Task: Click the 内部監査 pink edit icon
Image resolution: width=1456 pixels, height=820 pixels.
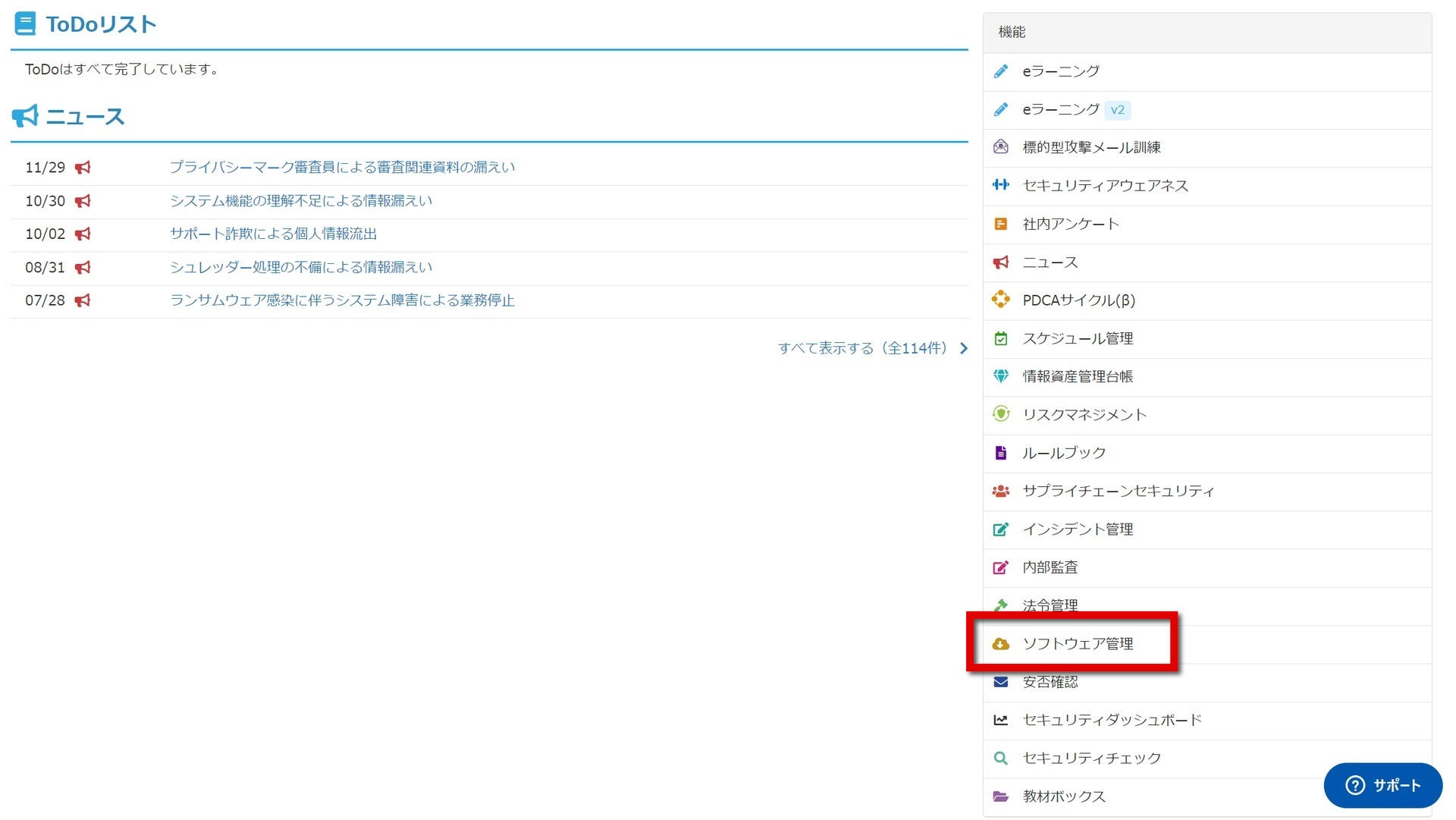Action: coord(1001,567)
